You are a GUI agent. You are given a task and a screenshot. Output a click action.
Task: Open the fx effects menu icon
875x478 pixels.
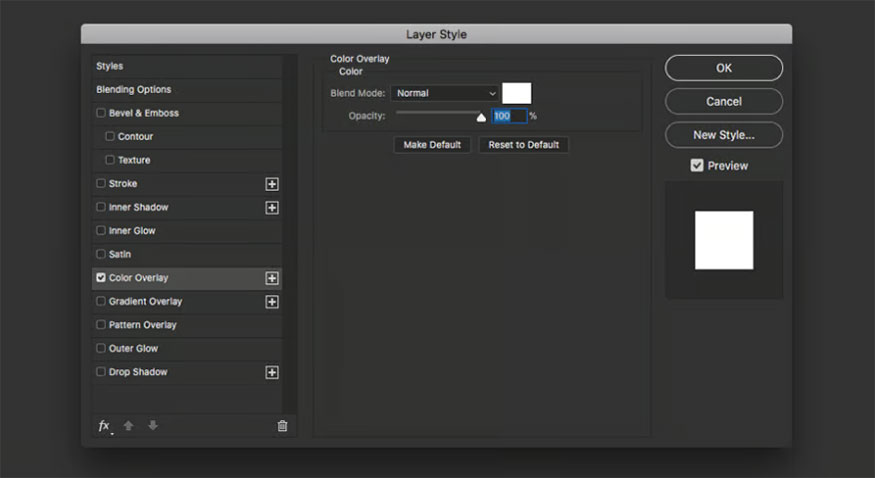point(104,426)
